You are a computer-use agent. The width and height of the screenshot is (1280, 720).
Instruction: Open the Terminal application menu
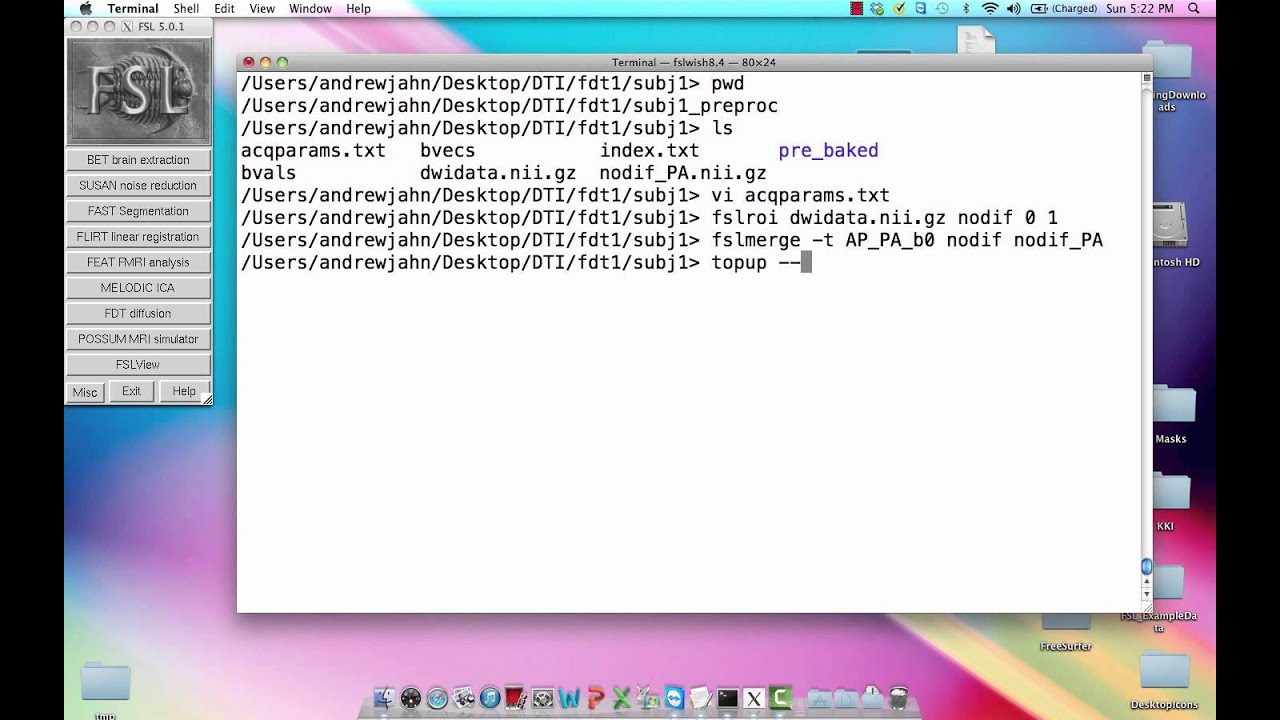click(x=133, y=8)
